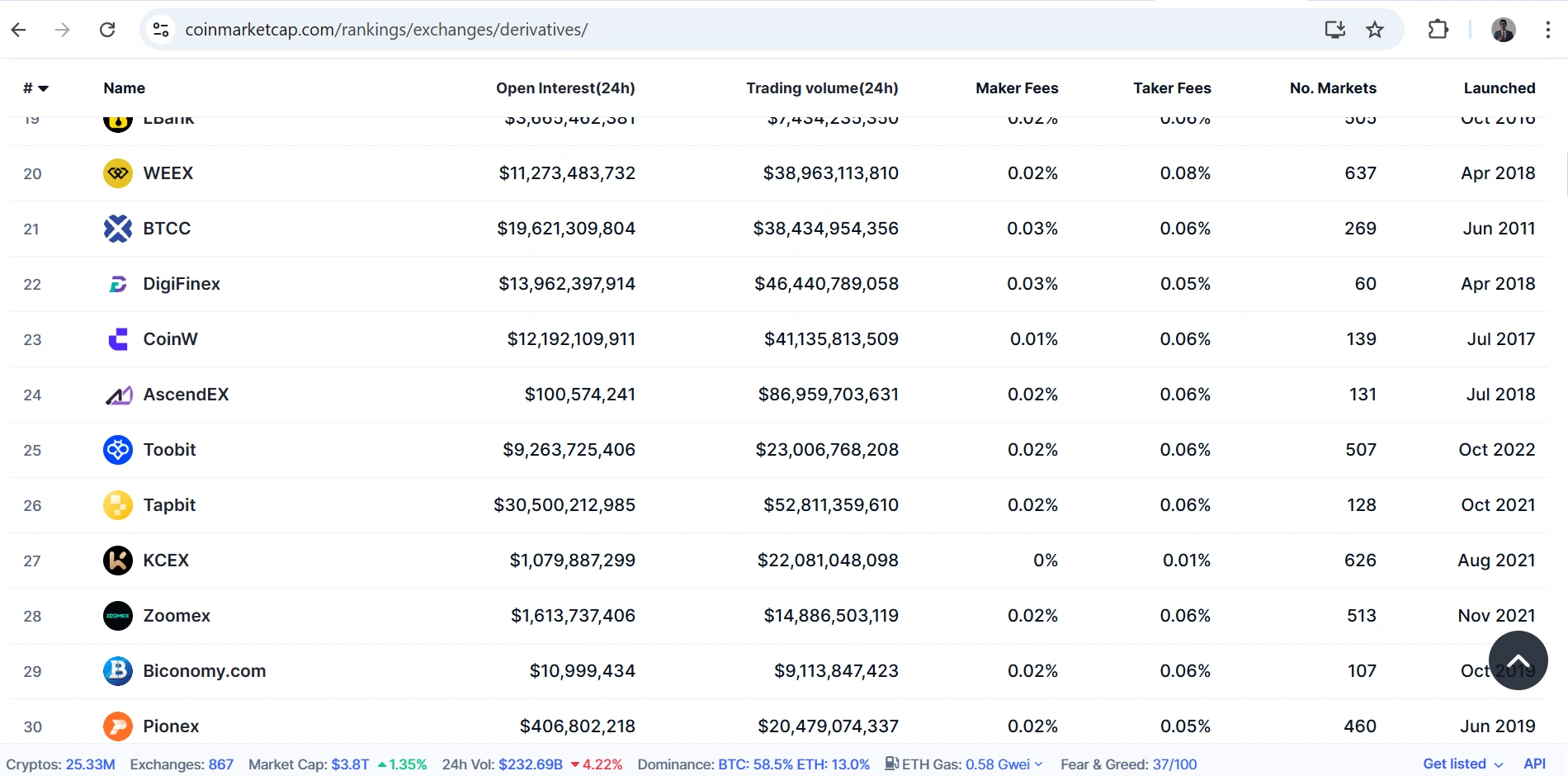
Task: Click the Toobit exchange logo icon
Action: (x=118, y=450)
